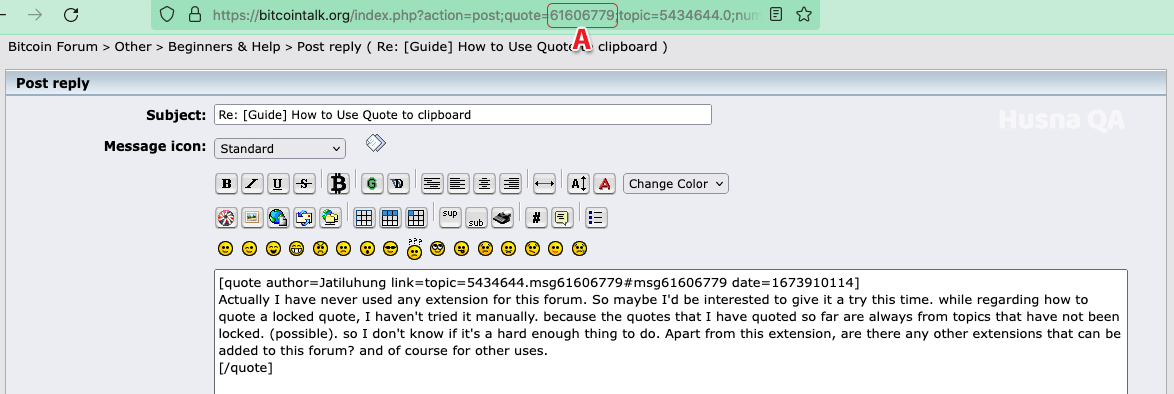Insert superscript tag
This screenshot has height=394, width=1174.
coord(450,216)
